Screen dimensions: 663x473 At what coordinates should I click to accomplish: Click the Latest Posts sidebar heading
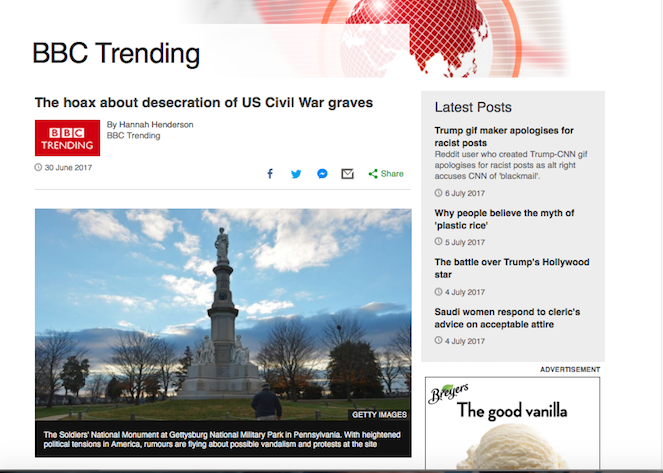(473, 107)
